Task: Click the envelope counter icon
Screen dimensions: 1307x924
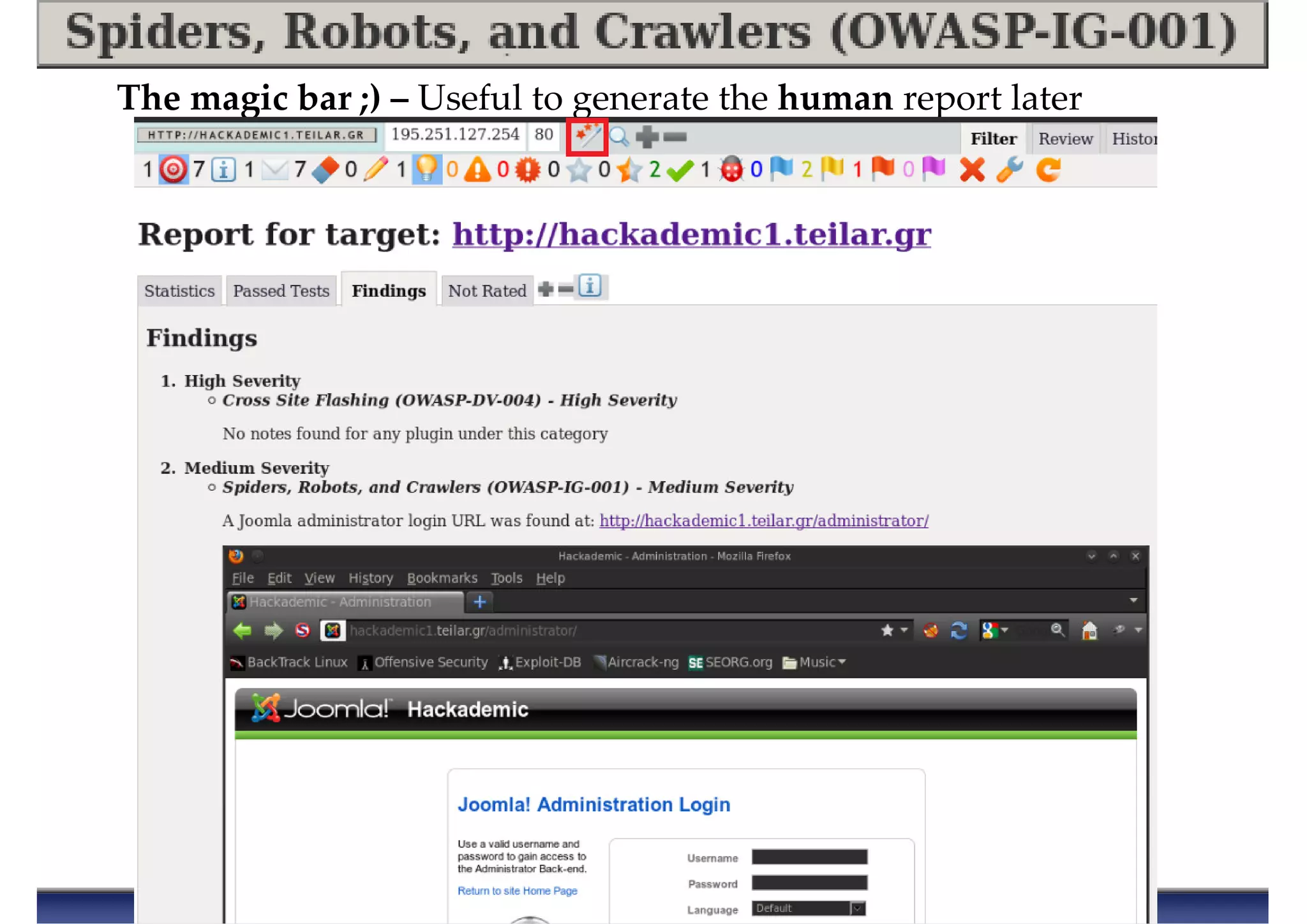Action: point(274,170)
